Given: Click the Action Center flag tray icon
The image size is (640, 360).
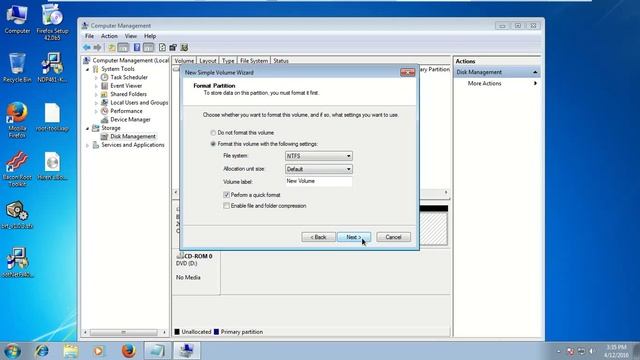Looking at the screenshot, I should point(571,351).
